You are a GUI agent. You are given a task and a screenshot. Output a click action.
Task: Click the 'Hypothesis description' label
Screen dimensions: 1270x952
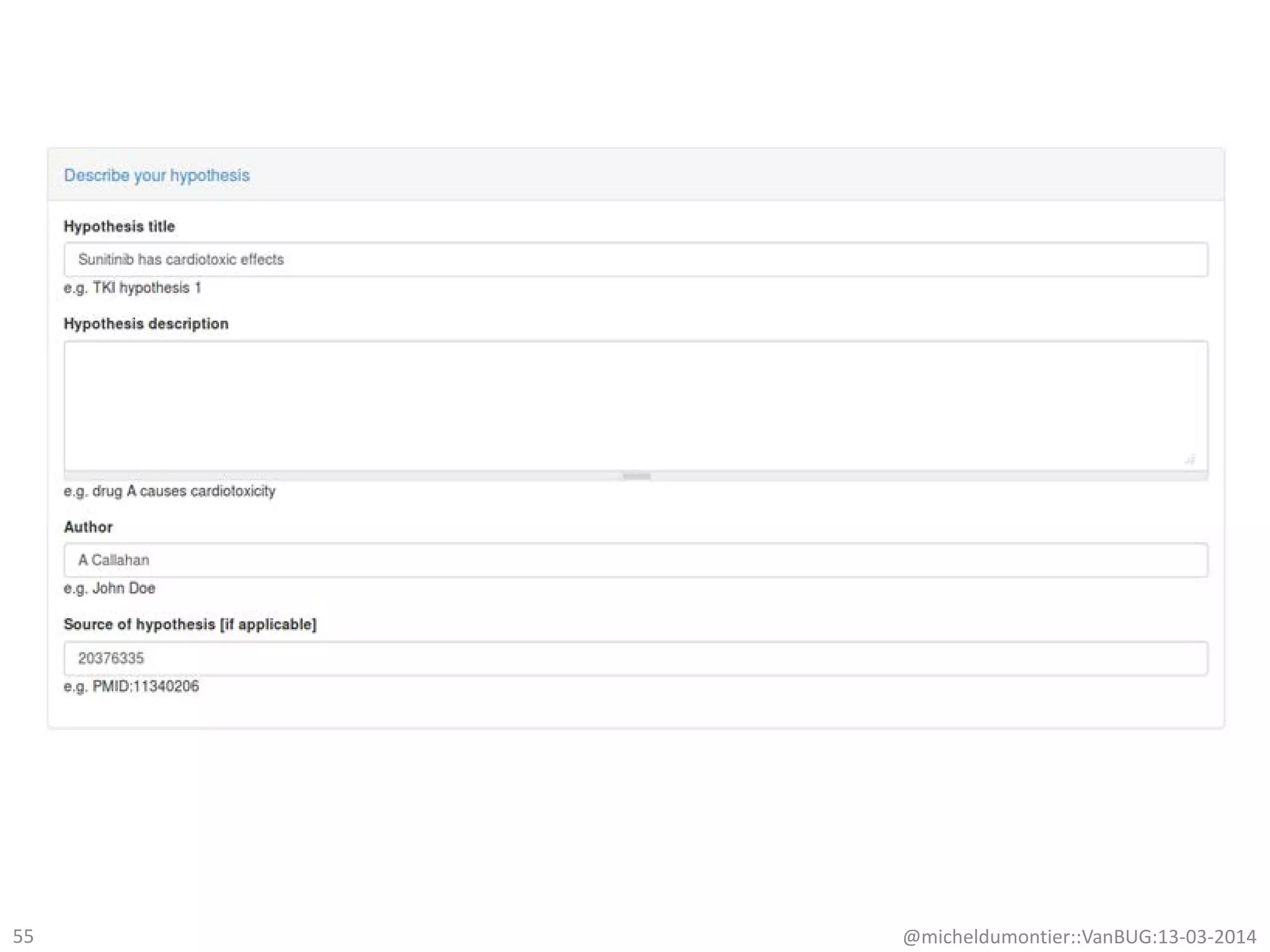coord(146,324)
